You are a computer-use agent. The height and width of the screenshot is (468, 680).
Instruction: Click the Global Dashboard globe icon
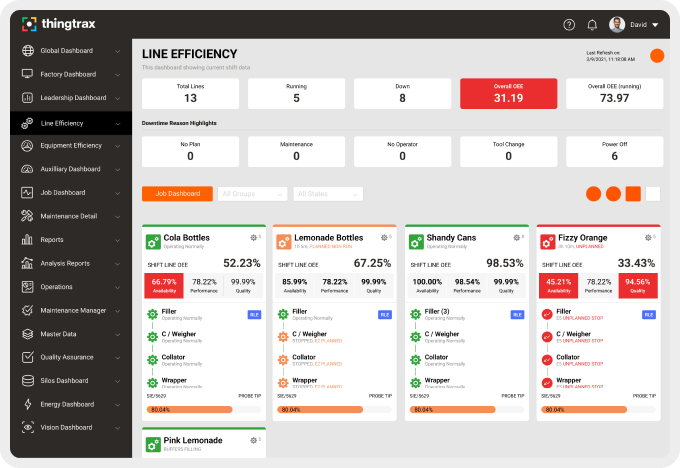pos(27,51)
